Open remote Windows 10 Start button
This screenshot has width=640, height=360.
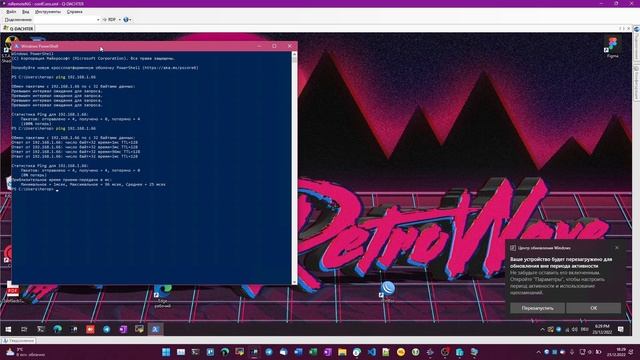click(8, 329)
